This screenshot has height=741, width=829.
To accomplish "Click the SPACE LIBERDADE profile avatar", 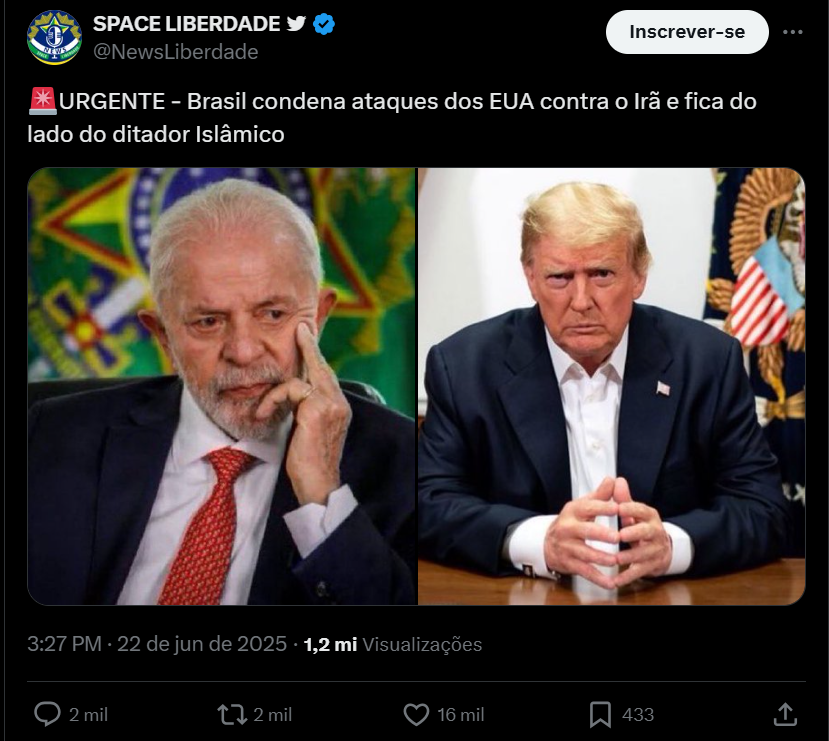I will [54, 38].
